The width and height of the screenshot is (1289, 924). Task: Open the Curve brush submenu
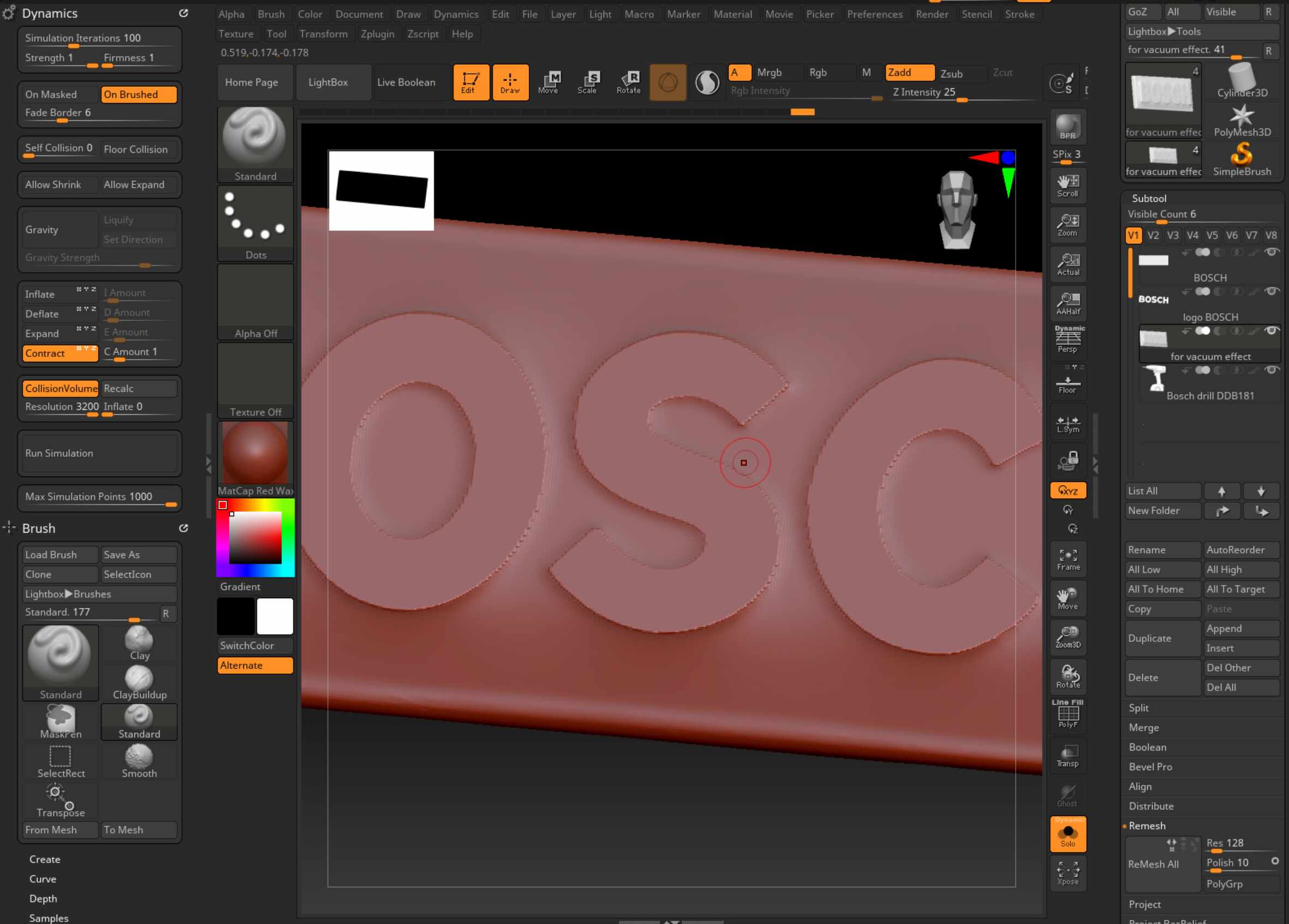point(43,879)
